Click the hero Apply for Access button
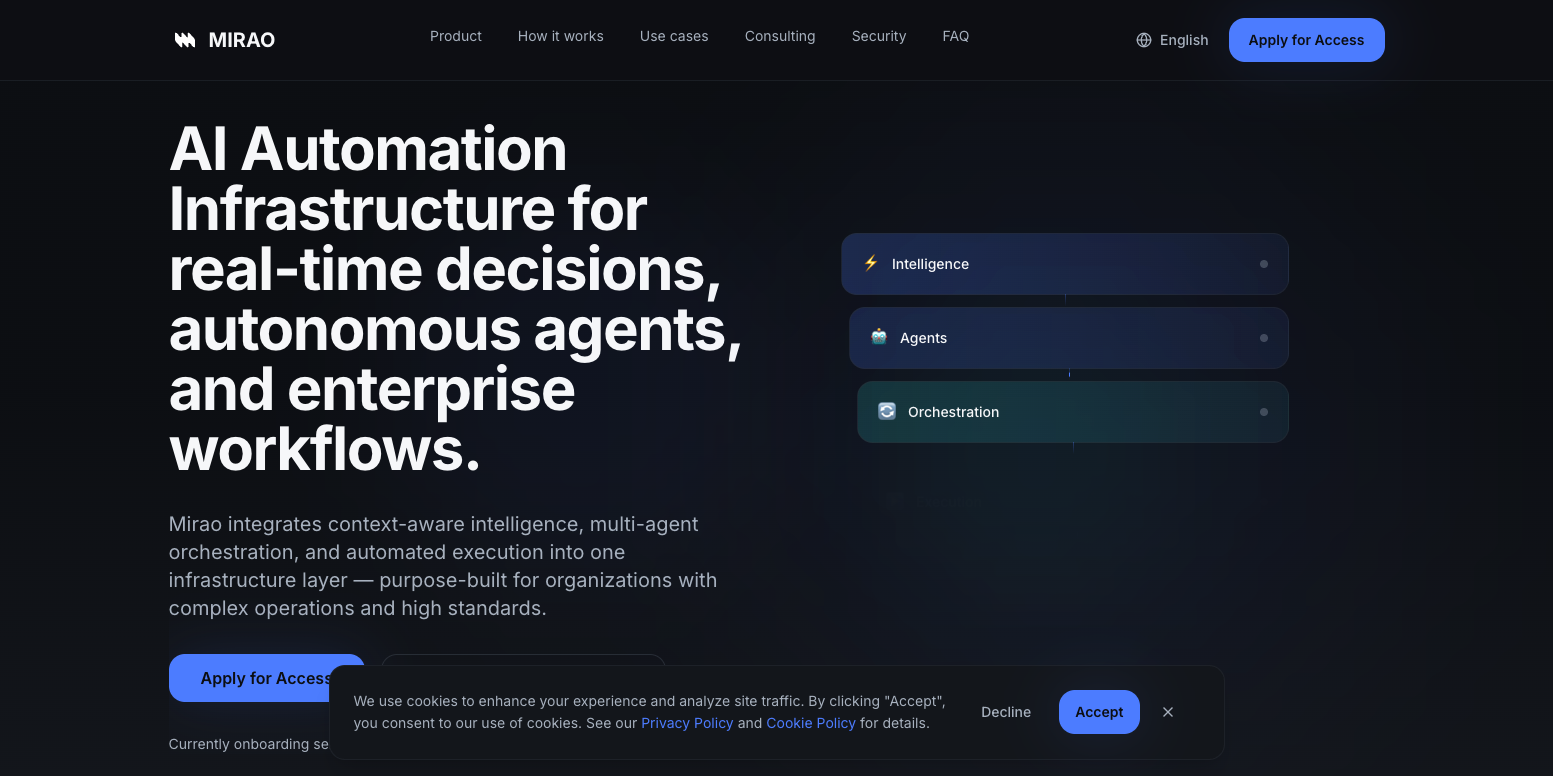Viewport: 1553px width, 776px height. pos(266,678)
